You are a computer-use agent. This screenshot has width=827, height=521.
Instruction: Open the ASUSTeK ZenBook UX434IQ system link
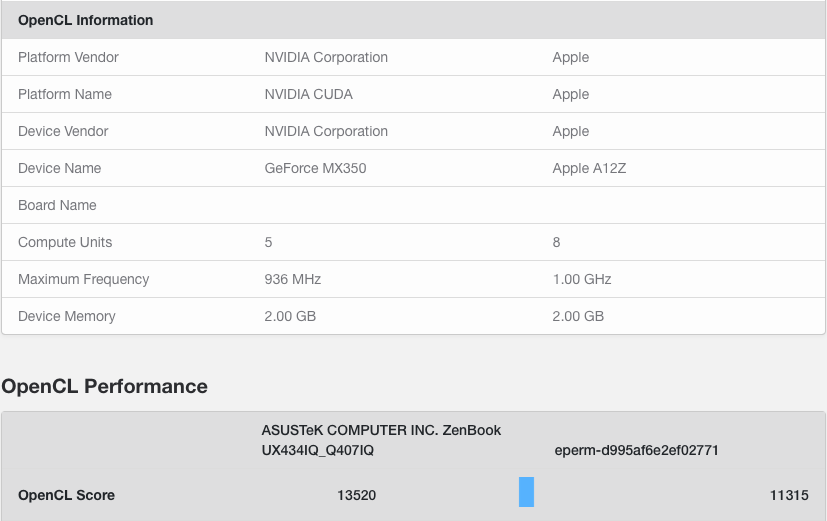[x=381, y=440]
